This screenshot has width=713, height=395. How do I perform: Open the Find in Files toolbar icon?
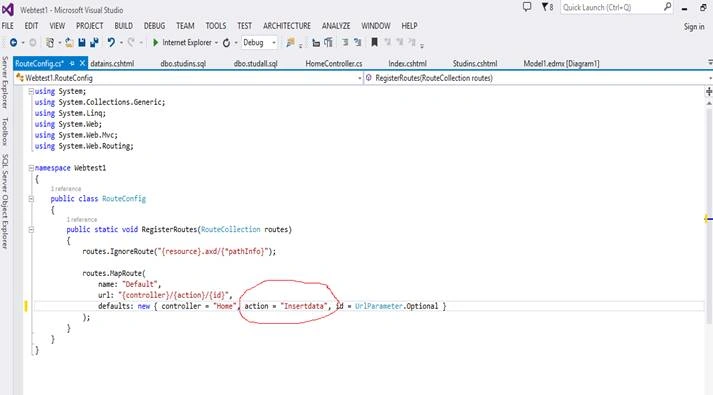(x=290, y=42)
